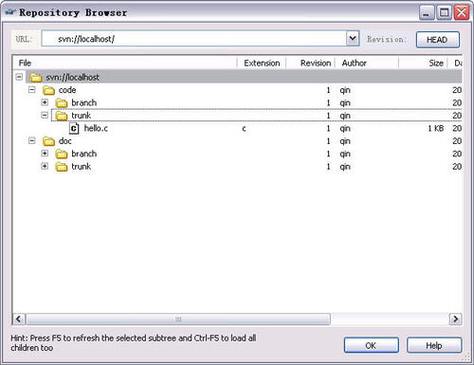Click the folder icon of code's branch

click(61, 103)
